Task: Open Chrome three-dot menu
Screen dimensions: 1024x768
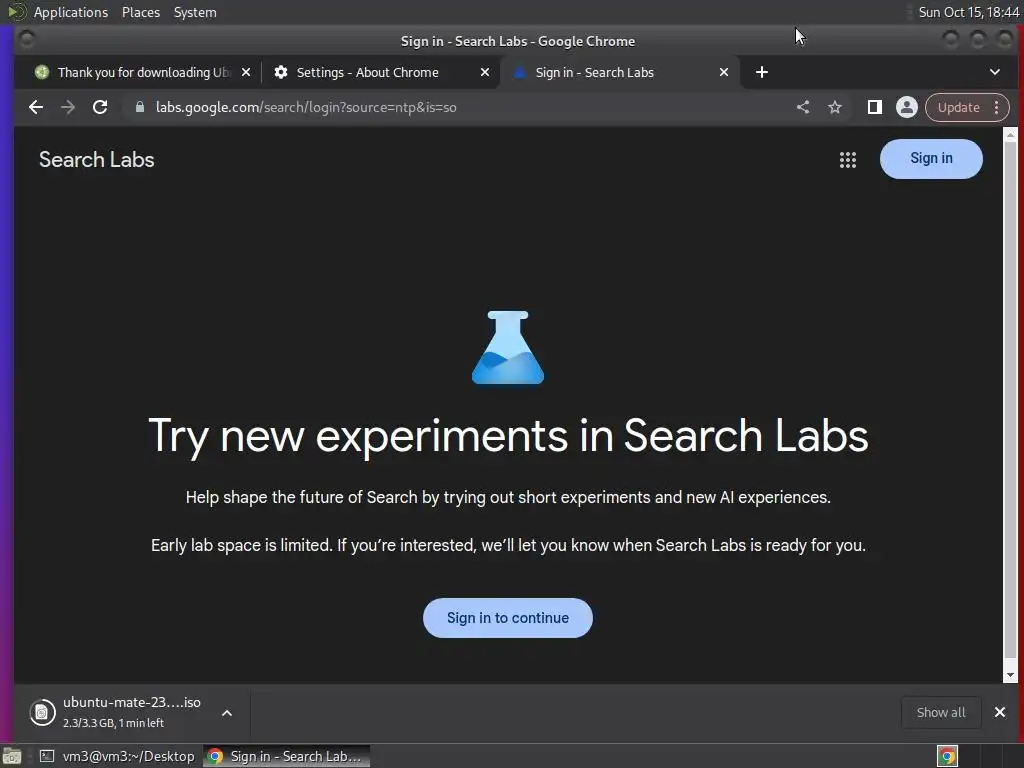Action: coord(997,107)
